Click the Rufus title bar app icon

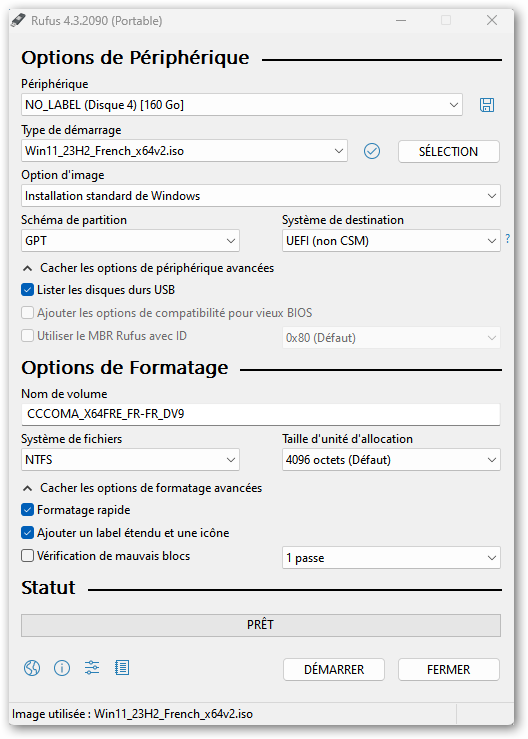[x=18, y=21]
